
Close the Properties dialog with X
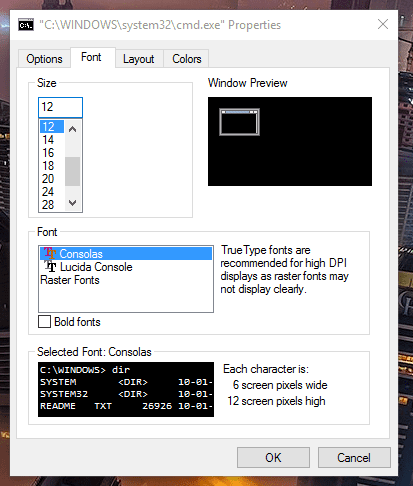click(383, 24)
